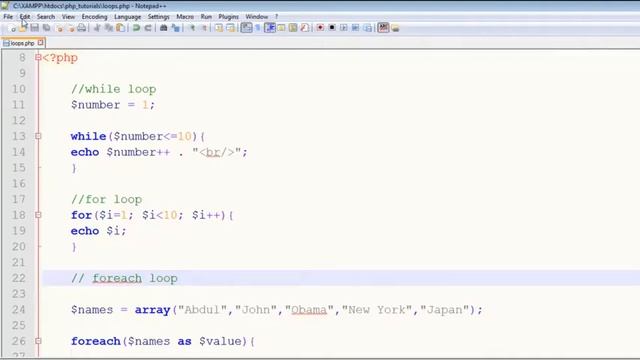640x360 pixels.
Task: Open the Settings menu
Action: click(158, 17)
